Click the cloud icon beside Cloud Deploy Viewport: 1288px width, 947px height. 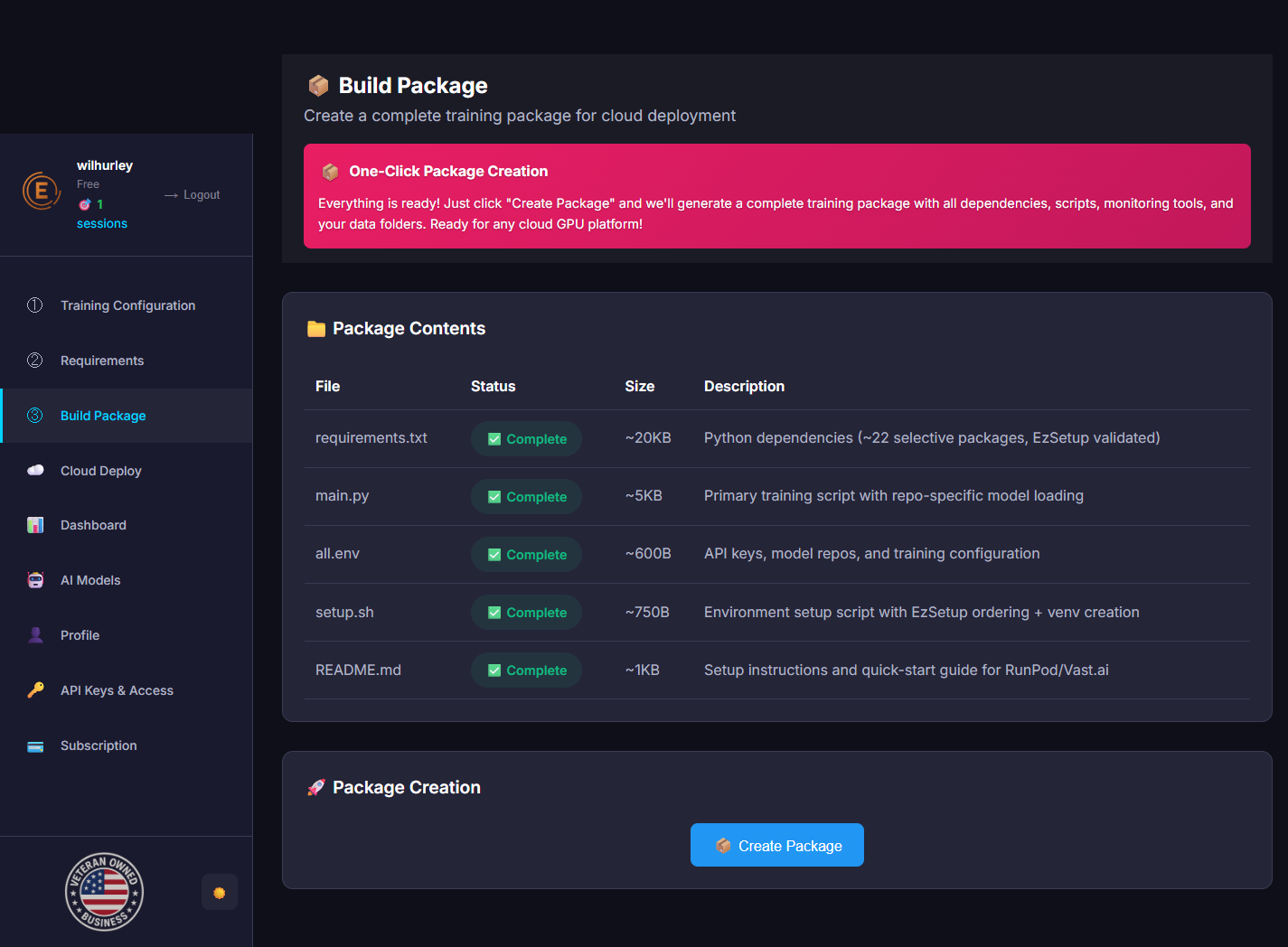[35, 470]
